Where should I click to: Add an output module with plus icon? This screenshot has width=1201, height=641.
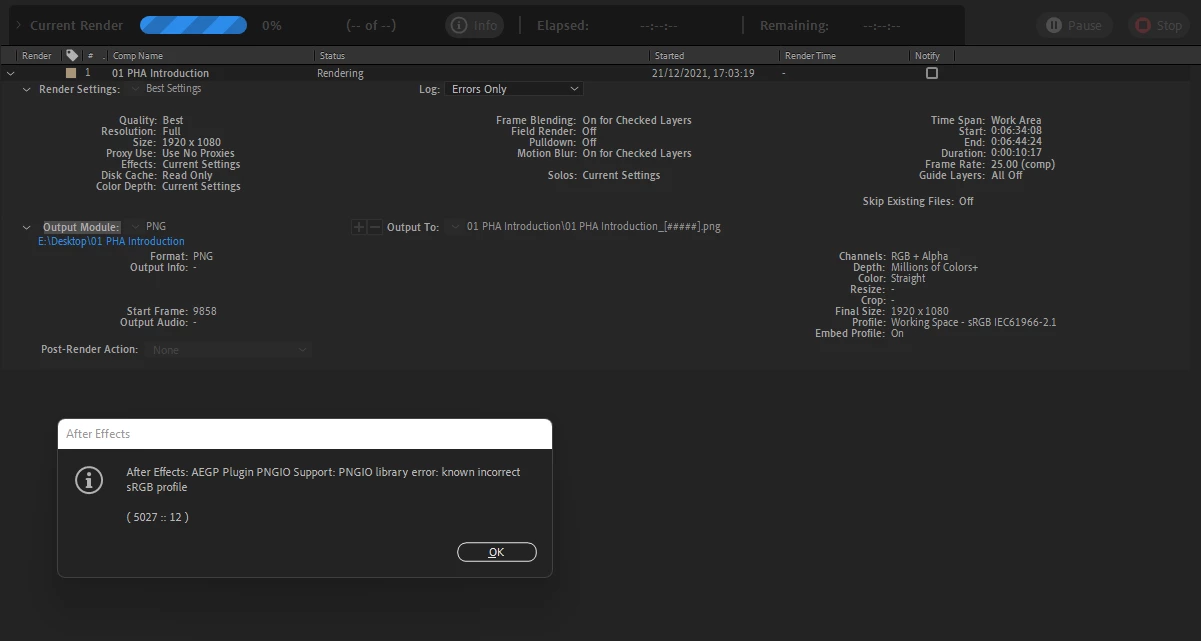point(358,227)
